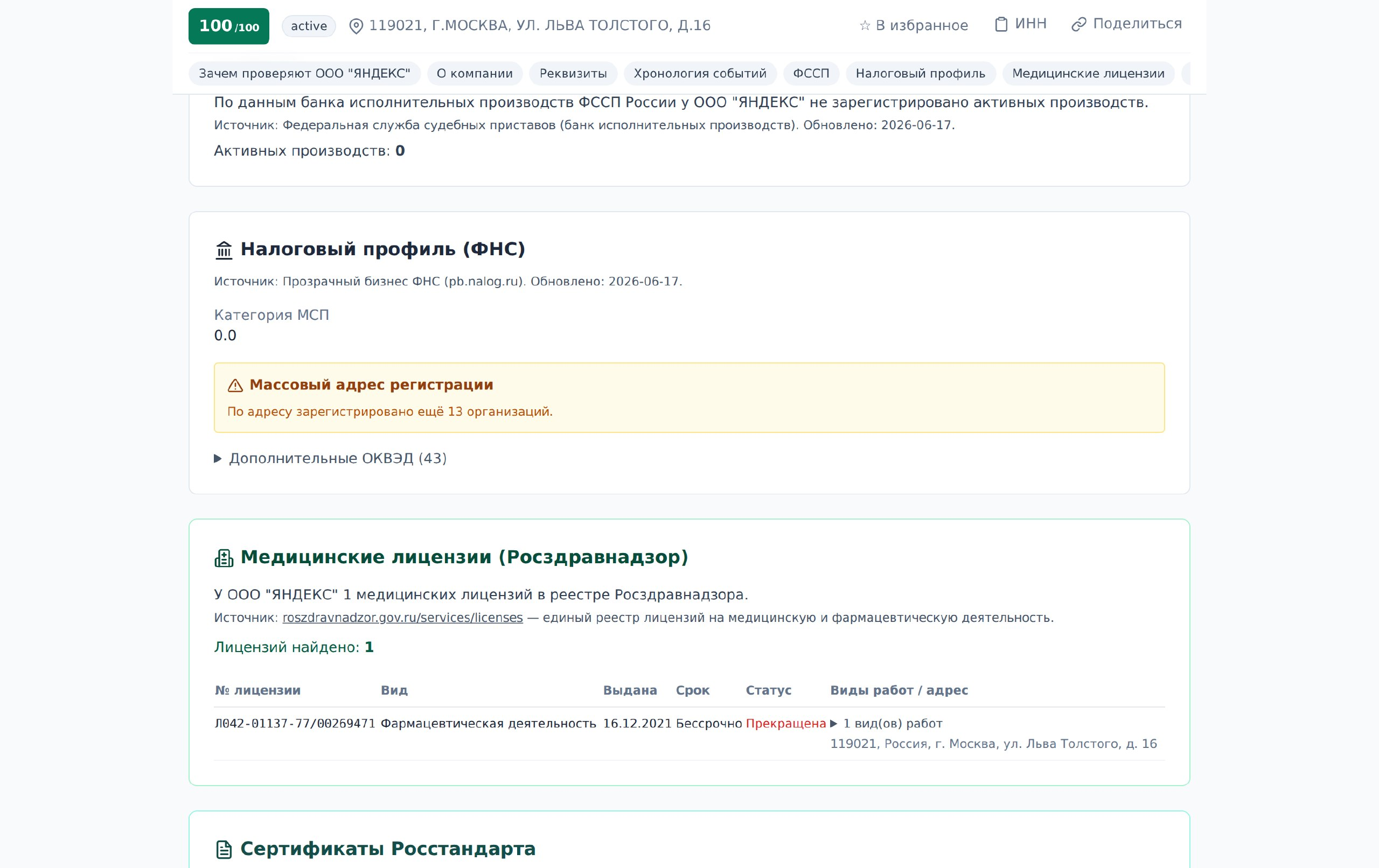Click the document icon of Сертификаты Росстандарта

[224, 850]
